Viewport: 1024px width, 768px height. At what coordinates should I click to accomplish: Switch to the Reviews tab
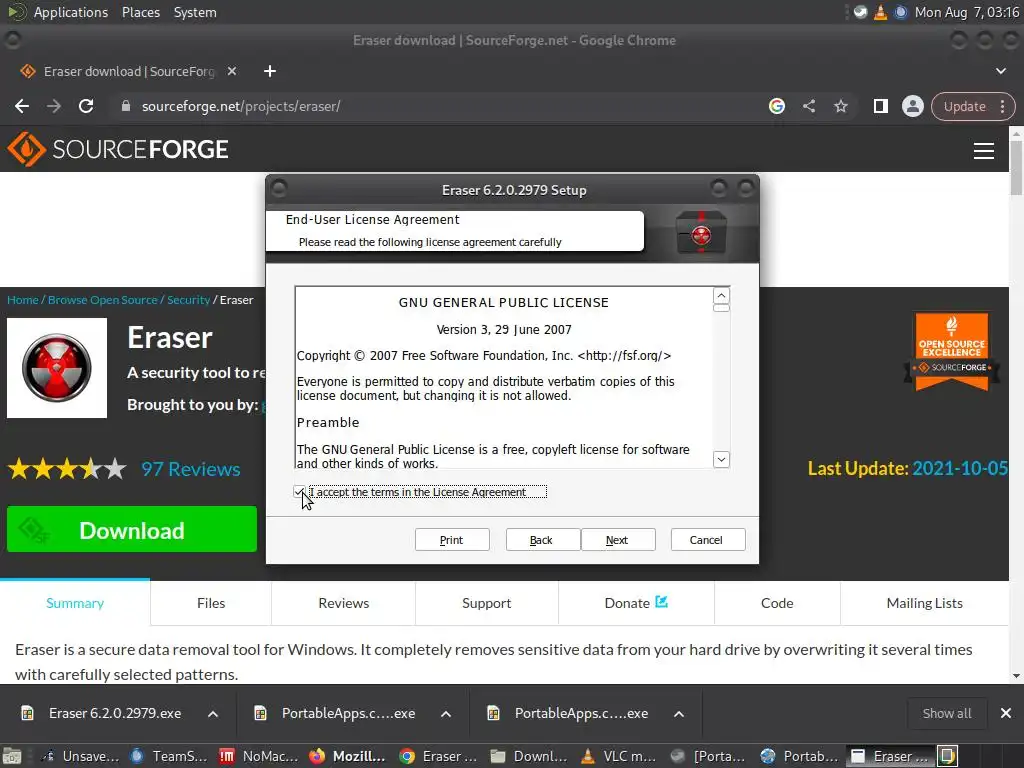pyautogui.click(x=344, y=603)
